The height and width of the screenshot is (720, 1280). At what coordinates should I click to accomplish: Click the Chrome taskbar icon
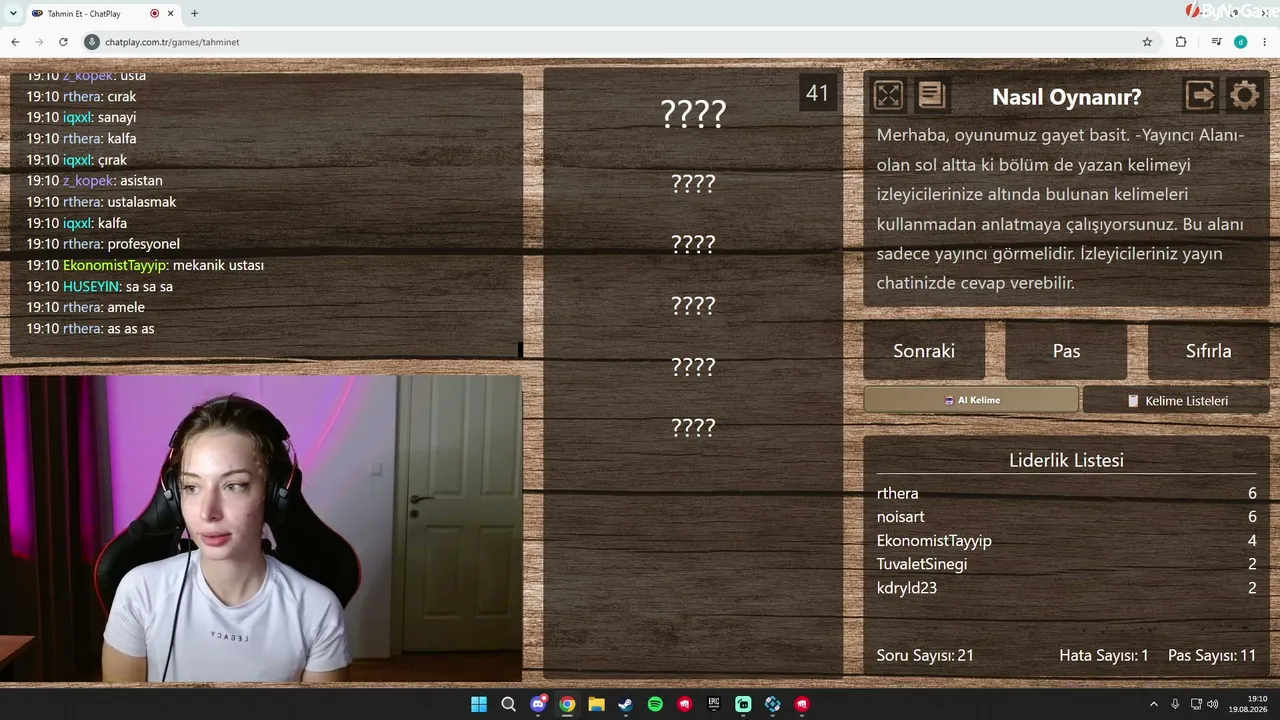pos(567,704)
